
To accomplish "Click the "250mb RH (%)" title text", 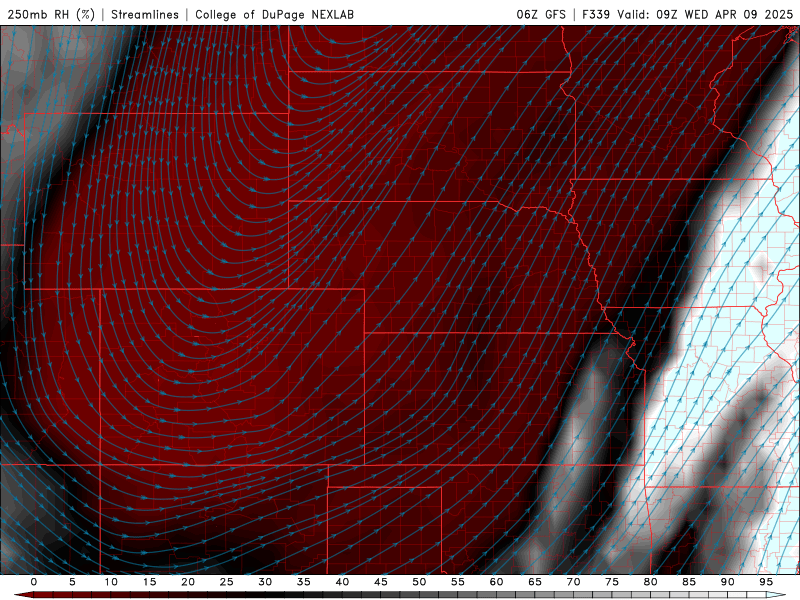I will (51, 14).
